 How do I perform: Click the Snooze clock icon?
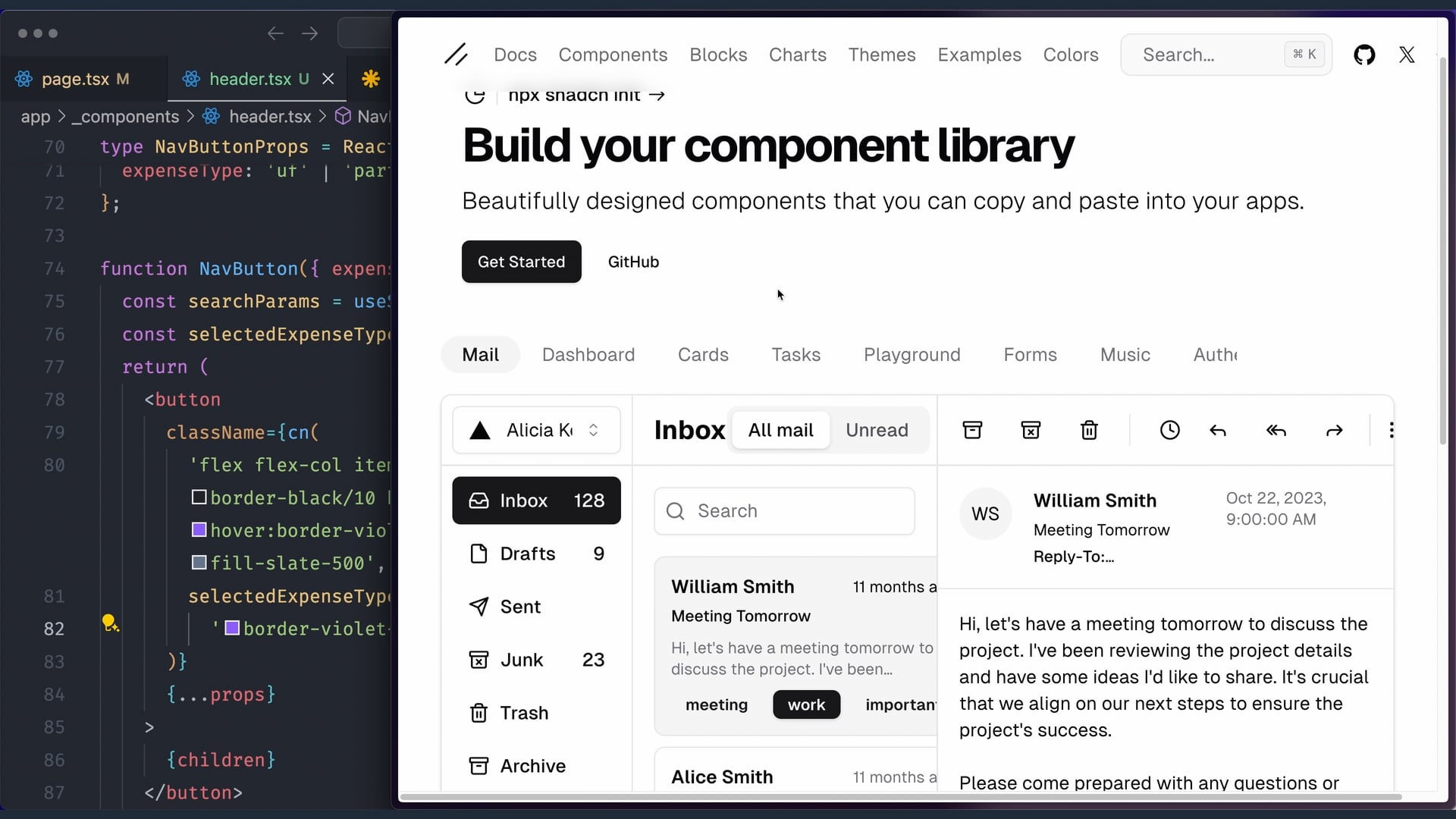(x=1169, y=431)
